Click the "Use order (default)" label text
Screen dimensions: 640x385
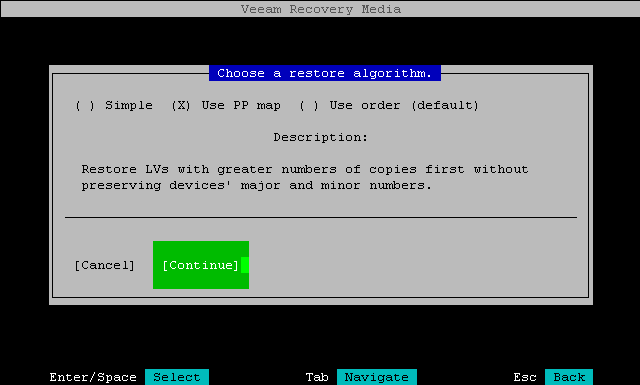[404, 105]
